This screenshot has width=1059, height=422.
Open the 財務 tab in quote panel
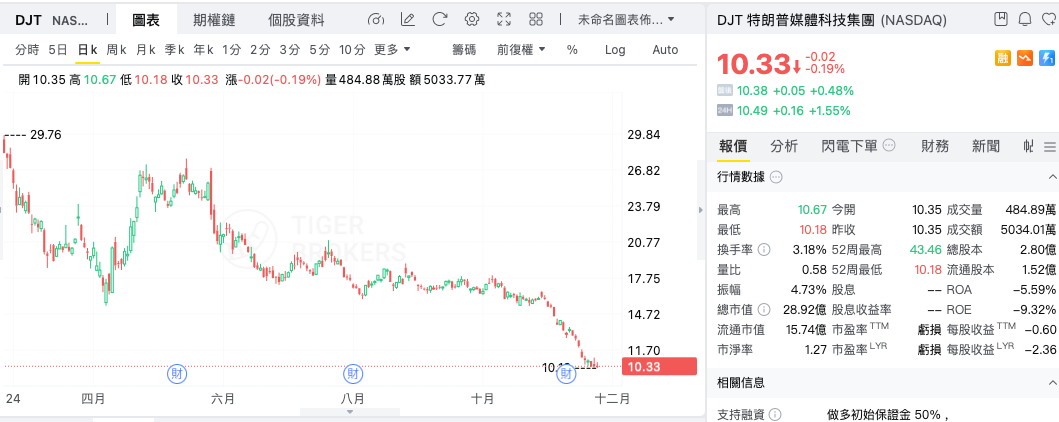coord(935,146)
